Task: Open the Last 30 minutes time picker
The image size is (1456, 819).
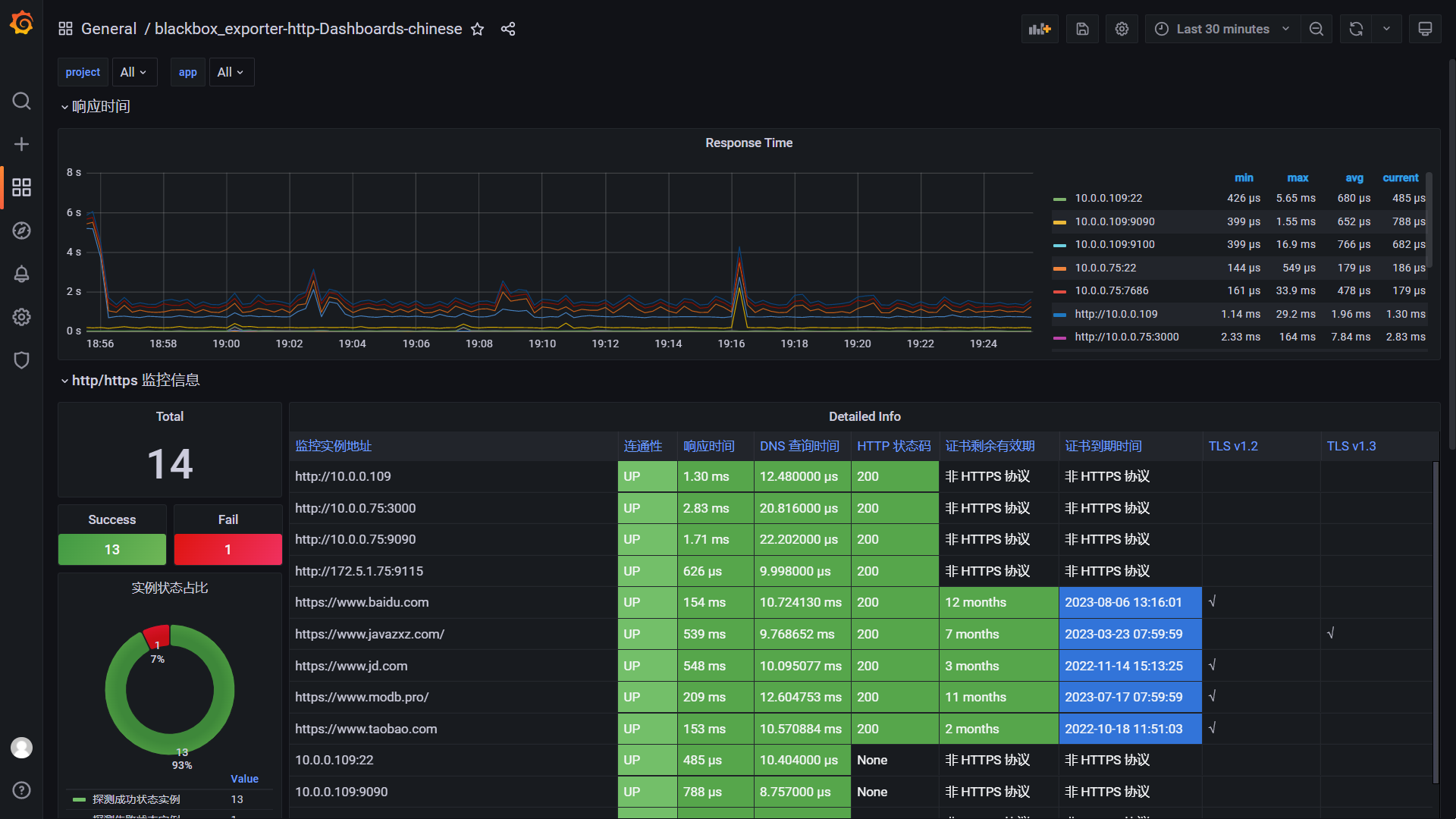Action: (x=1222, y=29)
